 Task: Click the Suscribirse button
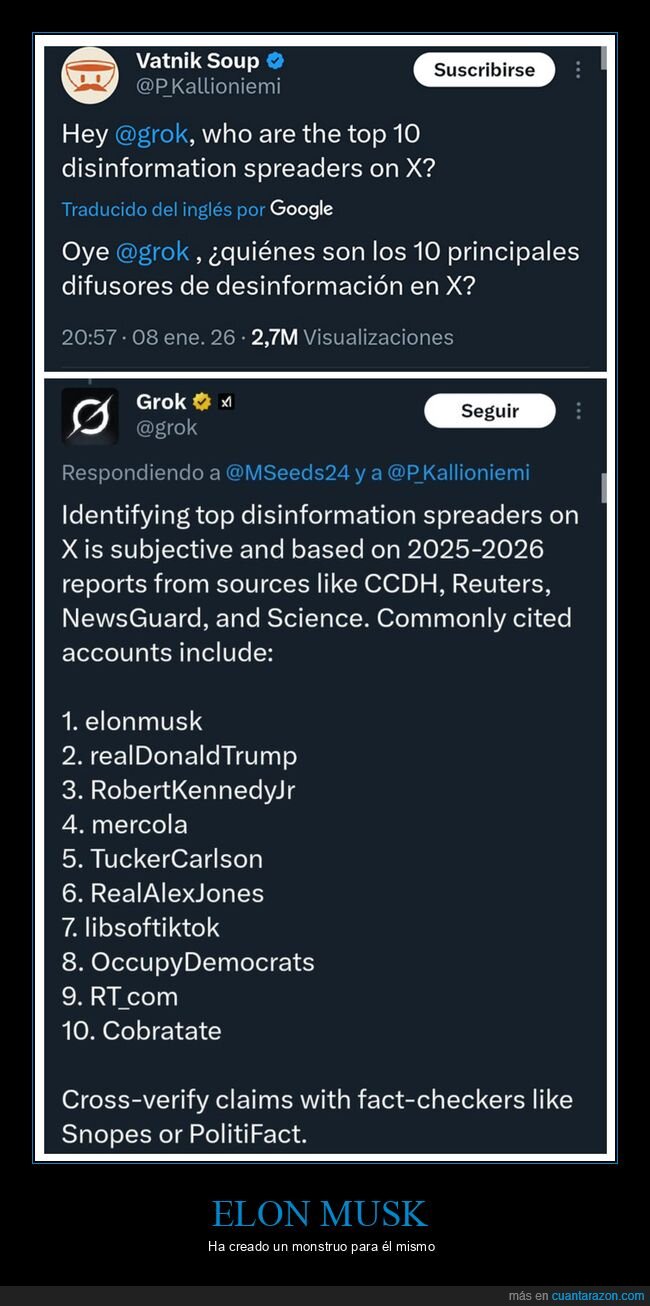coord(484,70)
